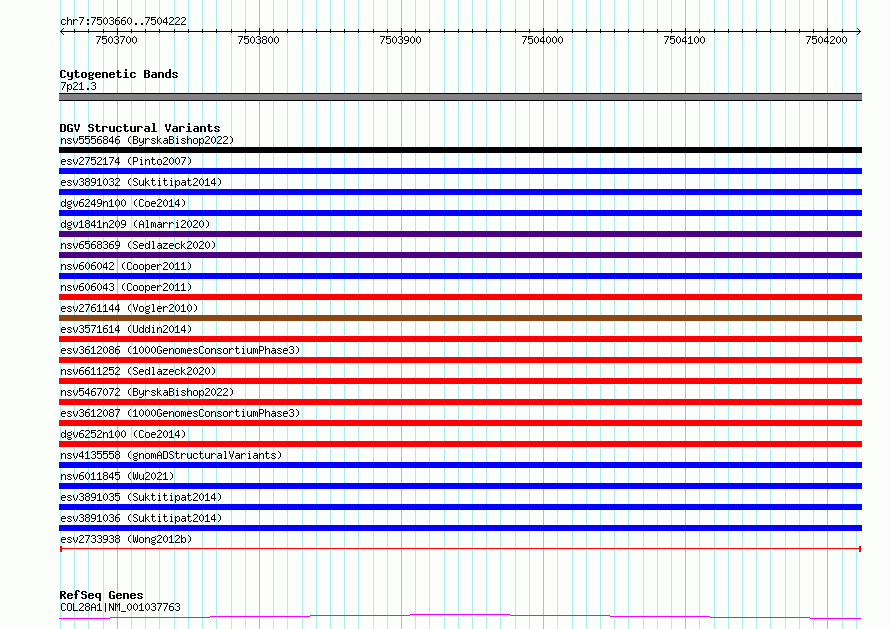Click the red nsv606043 (Cooper2011) bar
Image resolution: width=890 pixels, height=629 pixels.
tap(460, 297)
